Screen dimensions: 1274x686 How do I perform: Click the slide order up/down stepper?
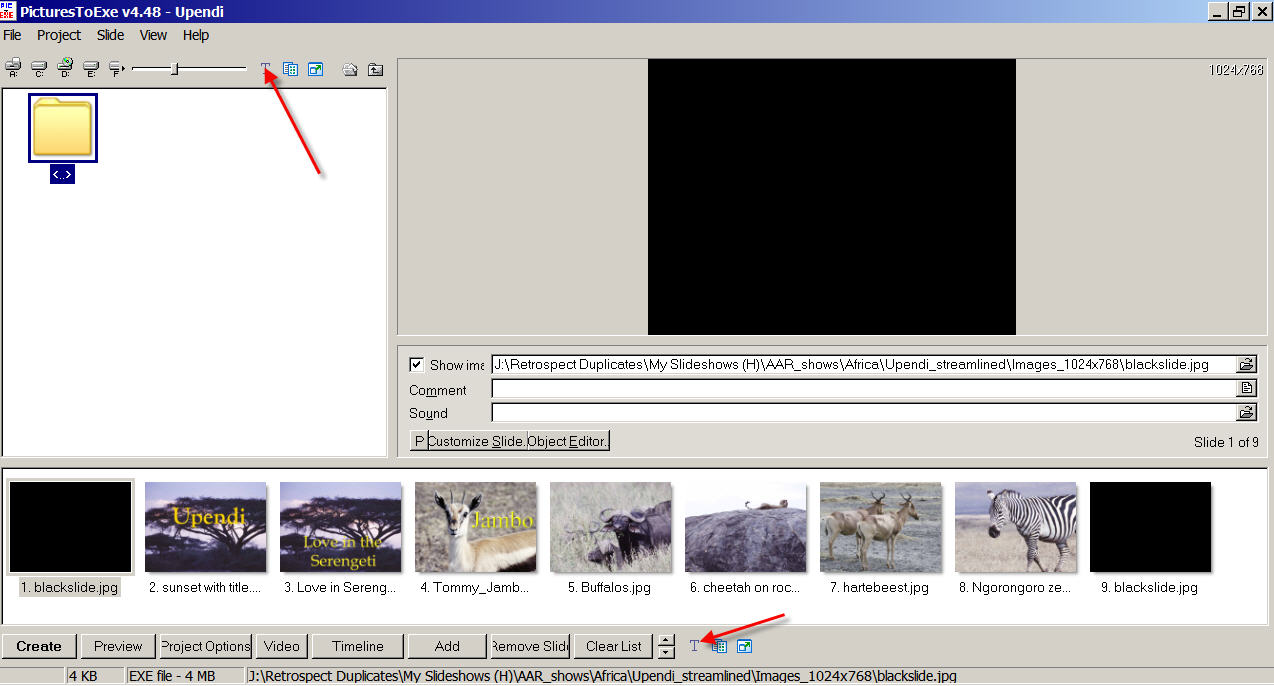[667, 646]
